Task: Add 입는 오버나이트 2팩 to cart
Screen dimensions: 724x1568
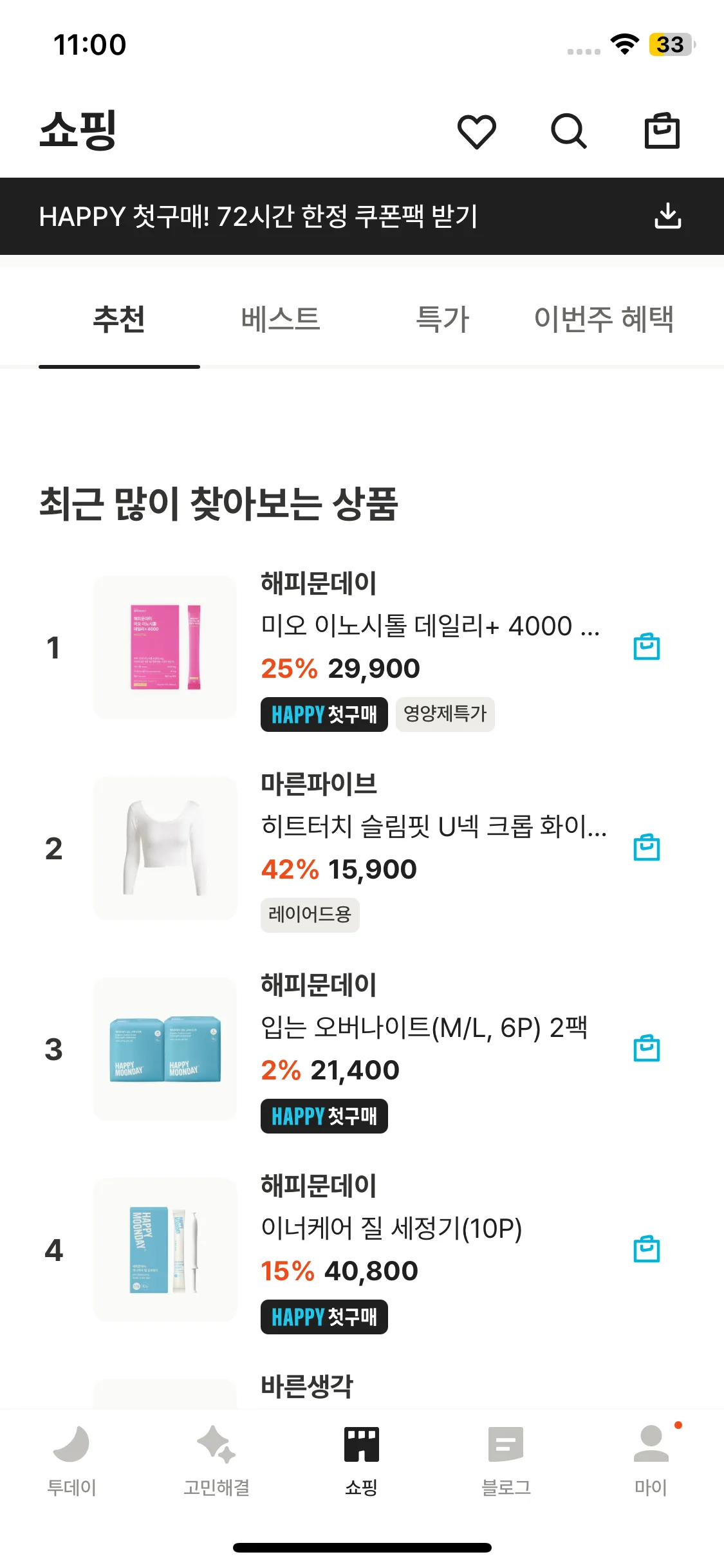Action: point(646,1049)
